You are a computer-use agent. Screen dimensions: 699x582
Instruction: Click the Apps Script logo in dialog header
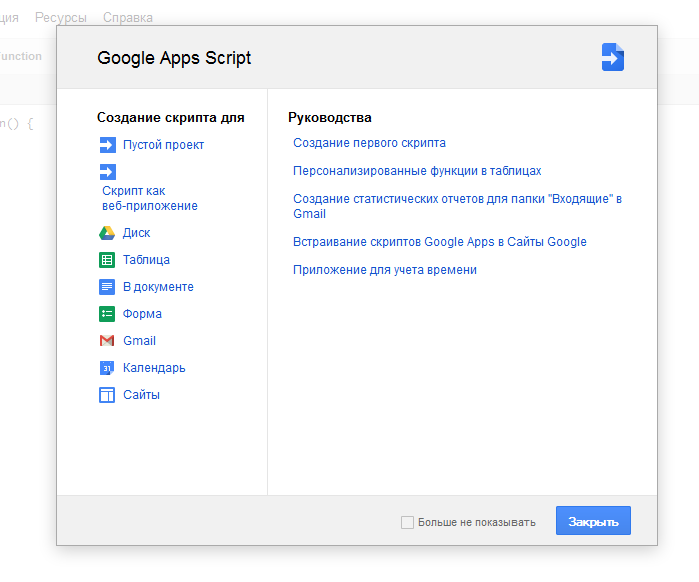(x=613, y=57)
